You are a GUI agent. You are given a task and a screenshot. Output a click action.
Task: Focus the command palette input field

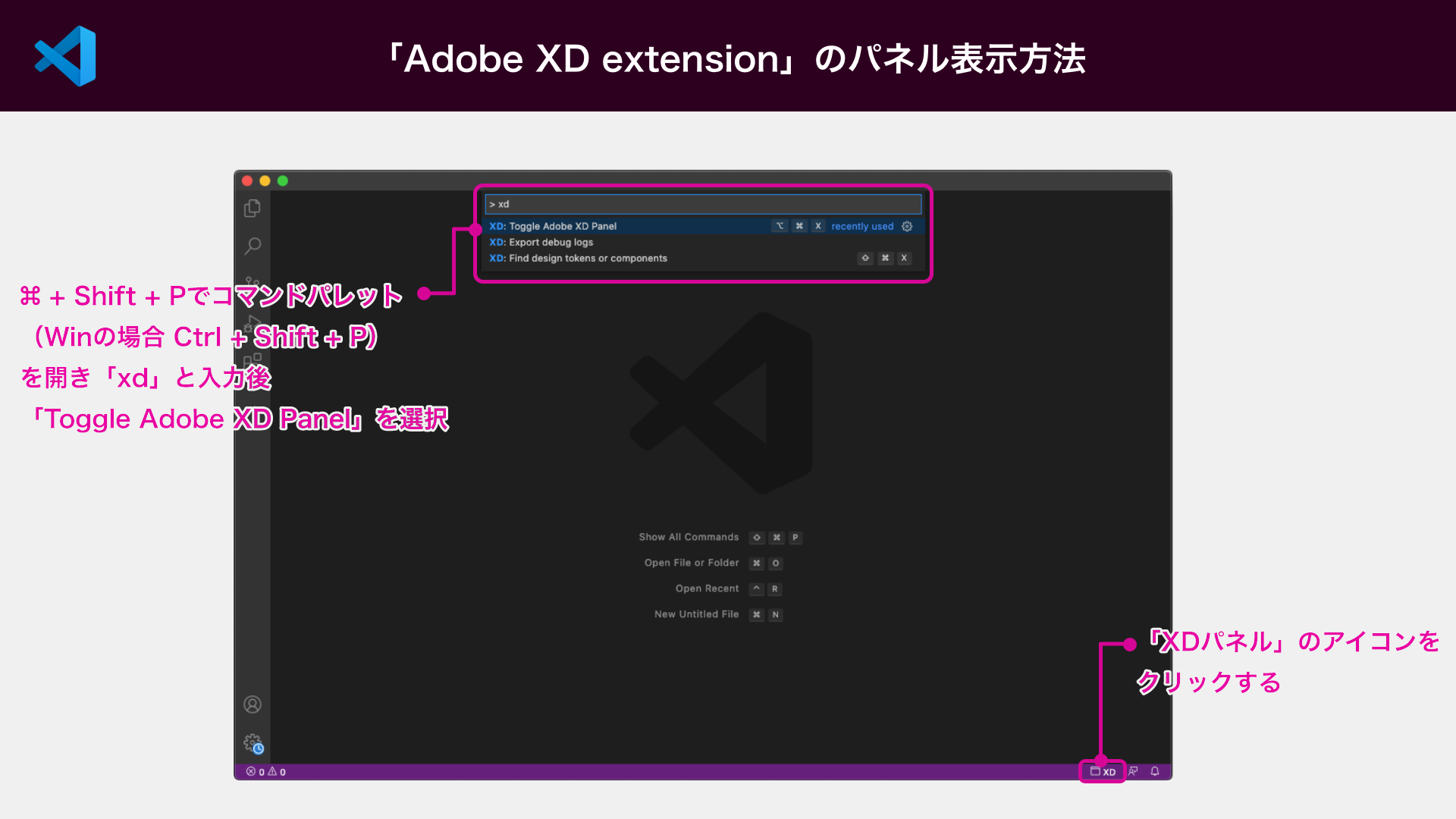tap(703, 204)
